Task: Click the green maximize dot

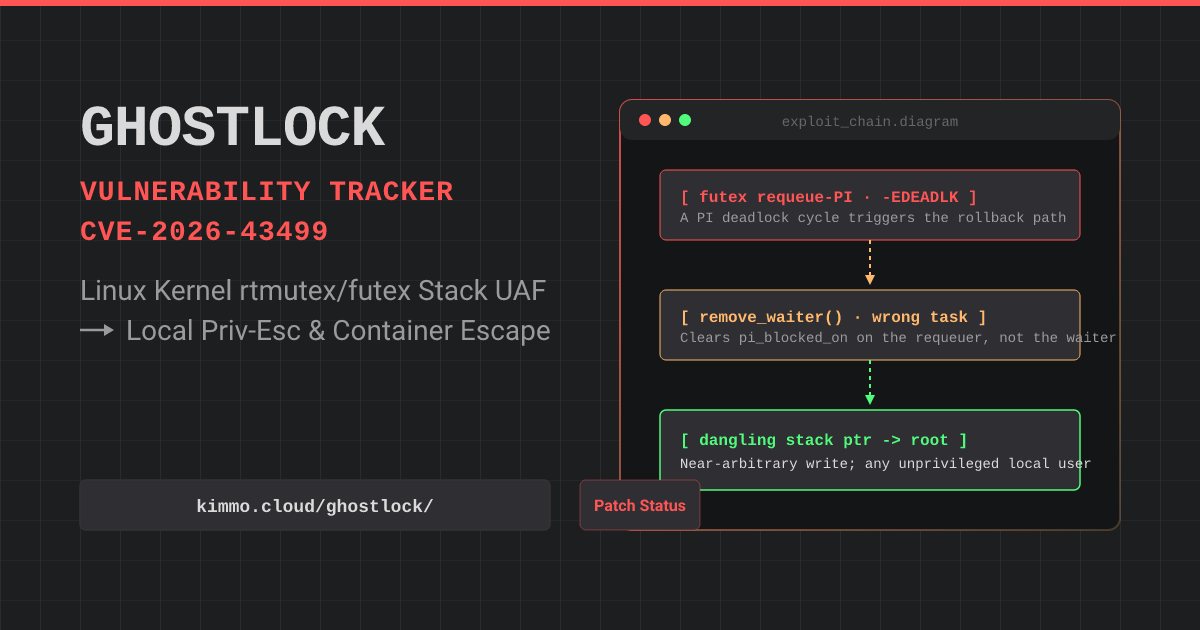Action: (x=685, y=120)
